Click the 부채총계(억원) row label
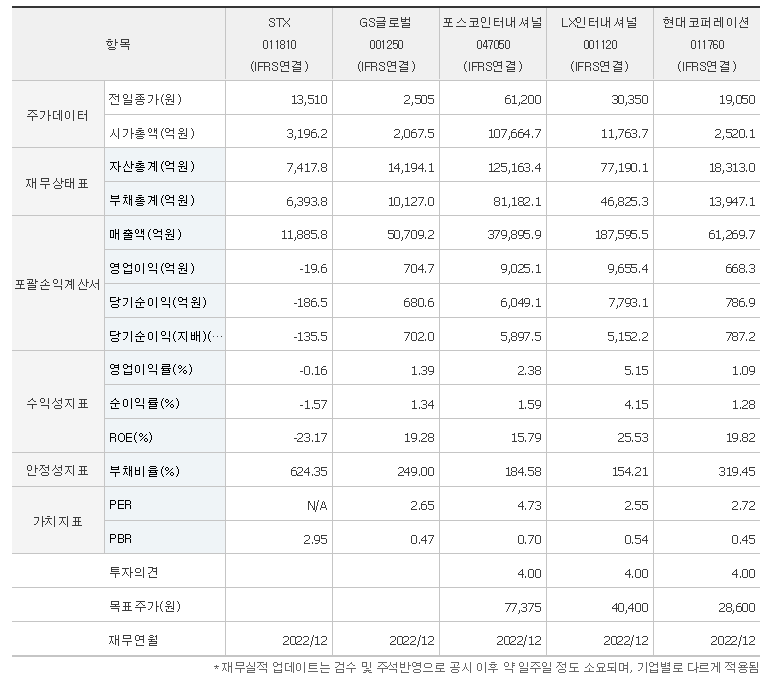 point(151,200)
